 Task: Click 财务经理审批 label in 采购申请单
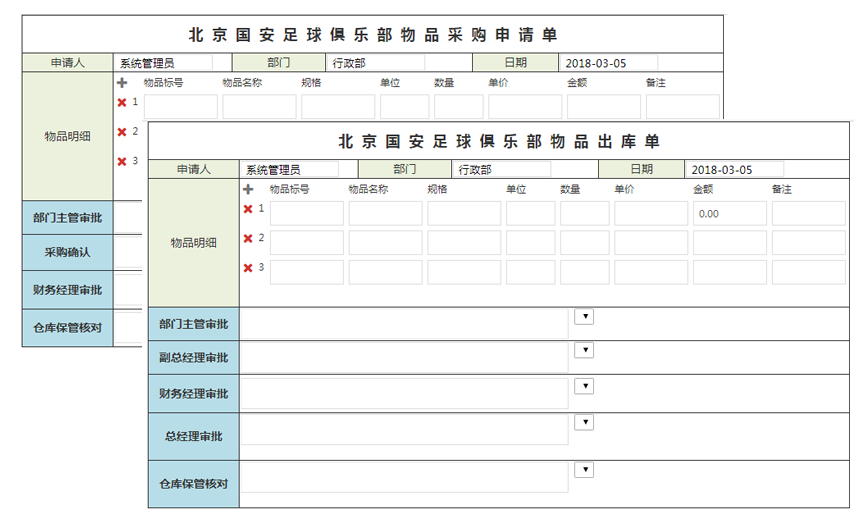(67, 290)
